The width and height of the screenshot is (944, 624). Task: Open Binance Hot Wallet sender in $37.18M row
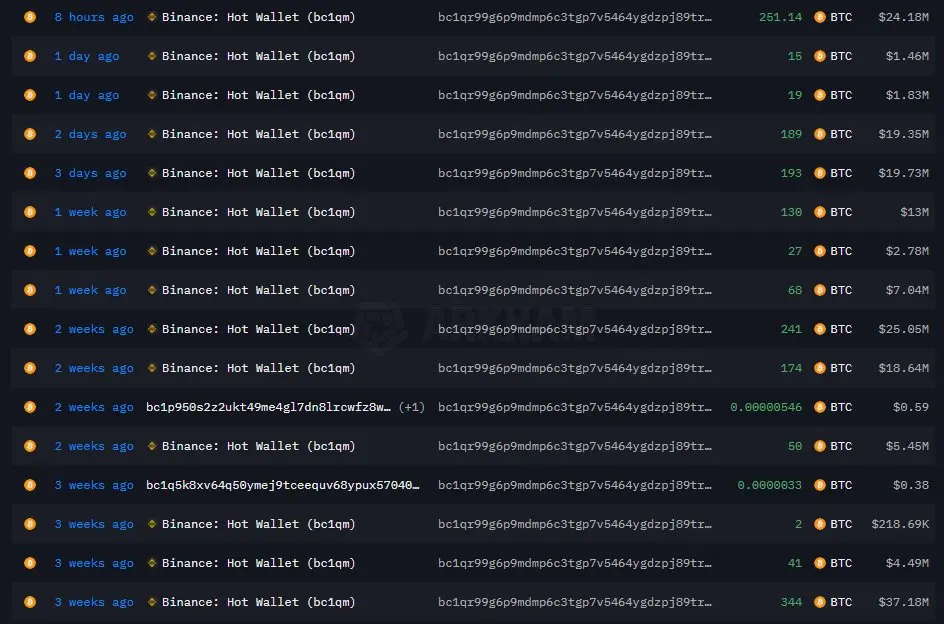click(258, 602)
